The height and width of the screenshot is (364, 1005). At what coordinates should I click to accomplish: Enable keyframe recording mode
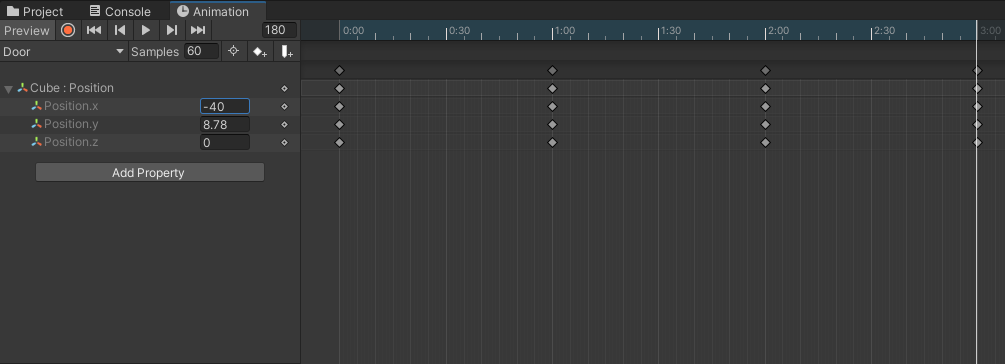pos(68,30)
